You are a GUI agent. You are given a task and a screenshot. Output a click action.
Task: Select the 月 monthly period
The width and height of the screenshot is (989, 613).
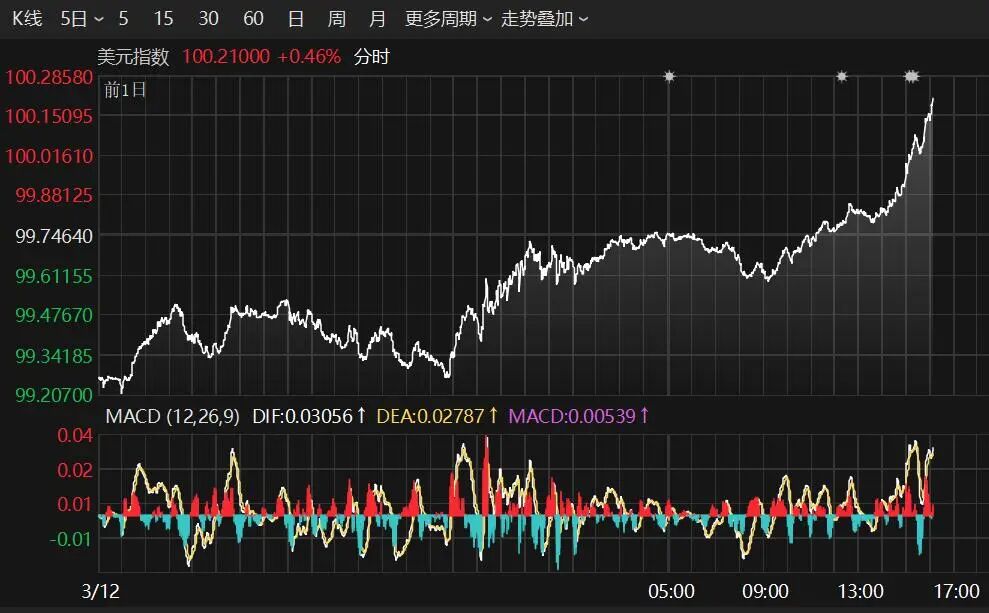point(376,18)
